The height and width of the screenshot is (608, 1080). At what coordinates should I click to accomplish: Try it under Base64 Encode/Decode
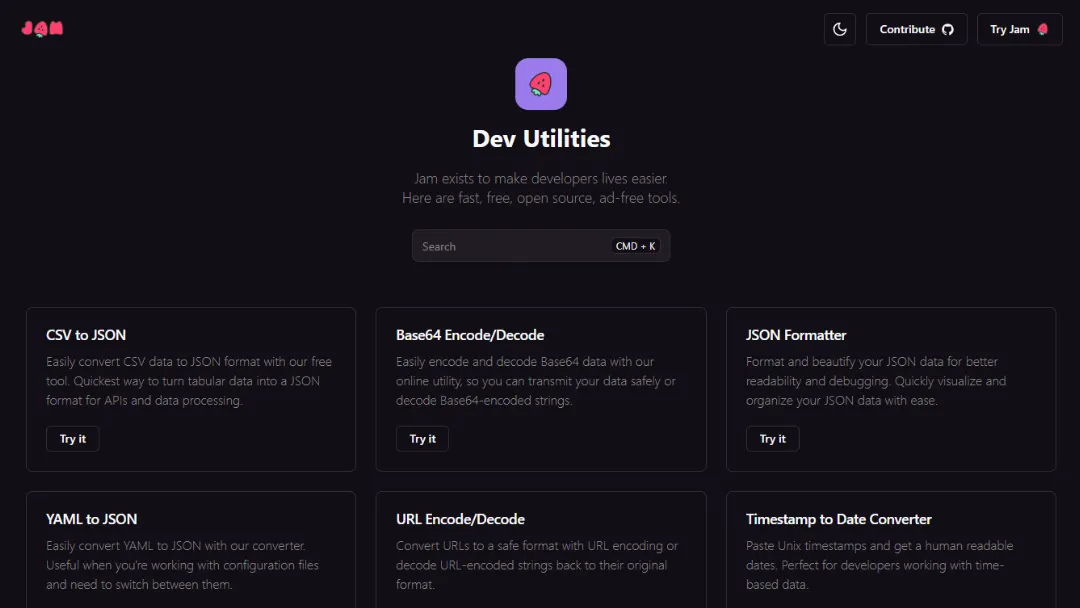click(422, 439)
